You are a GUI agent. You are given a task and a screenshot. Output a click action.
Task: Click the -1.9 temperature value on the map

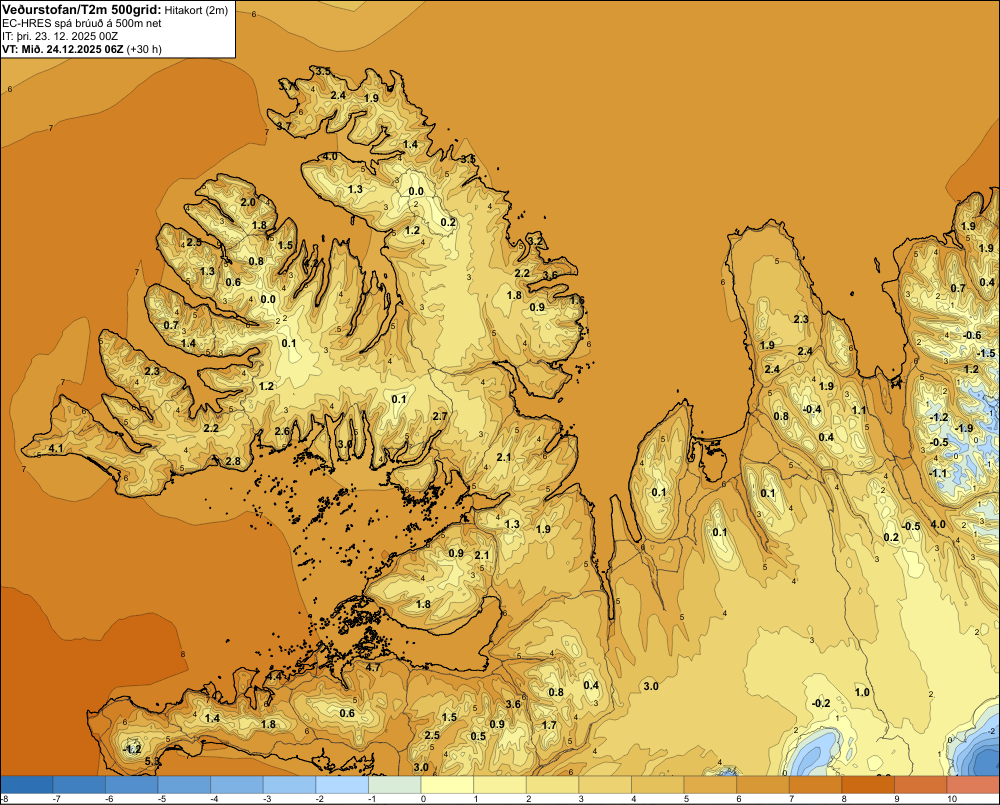pyautogui.click(x=964, y=427)
